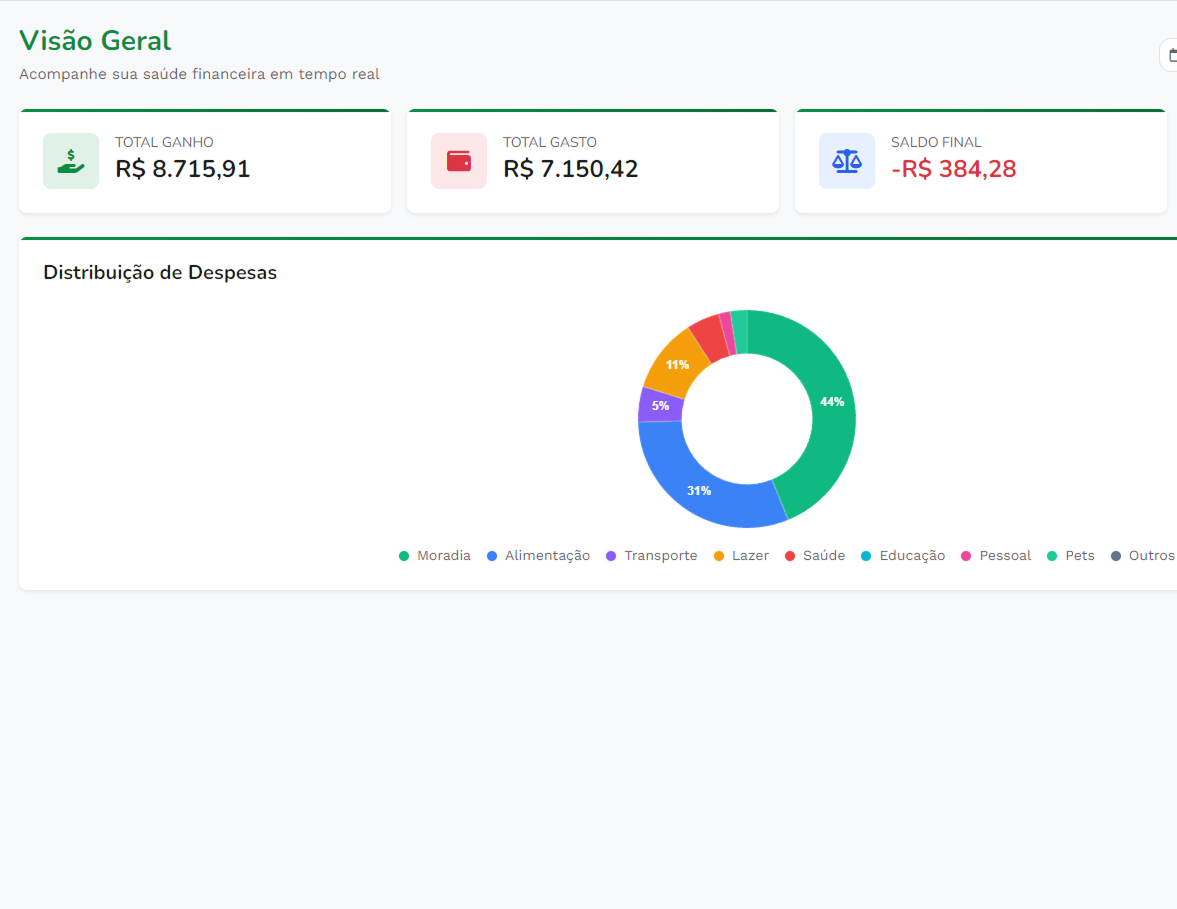The width and height of the screenshot is (1177, 909).
Task: Click the hand-holding-dollar icon in Total Ganho card
Action: 71,161
